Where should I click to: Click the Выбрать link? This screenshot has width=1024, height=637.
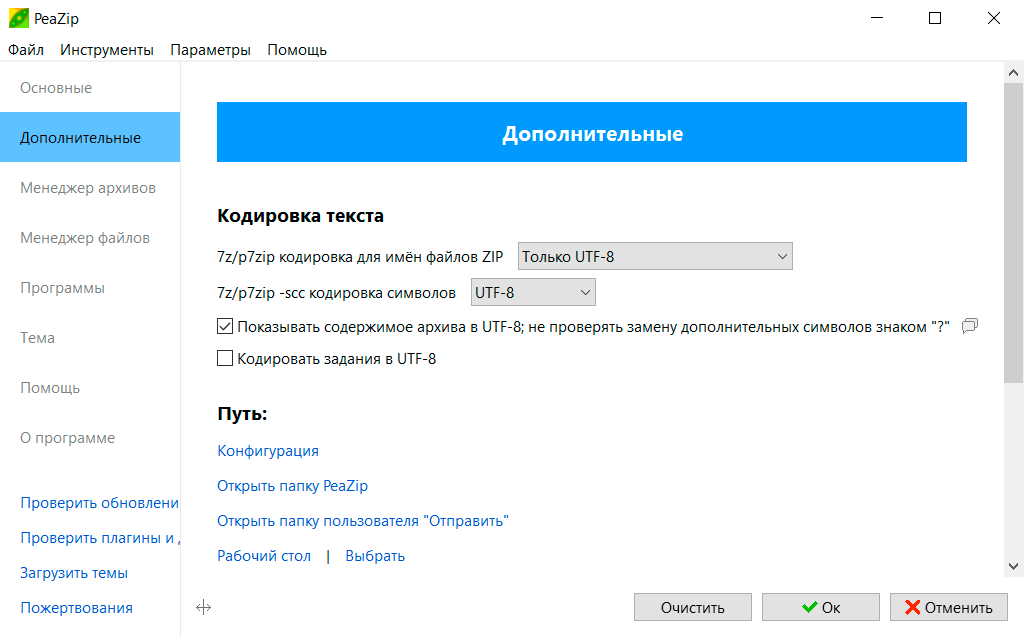point(375,555)
